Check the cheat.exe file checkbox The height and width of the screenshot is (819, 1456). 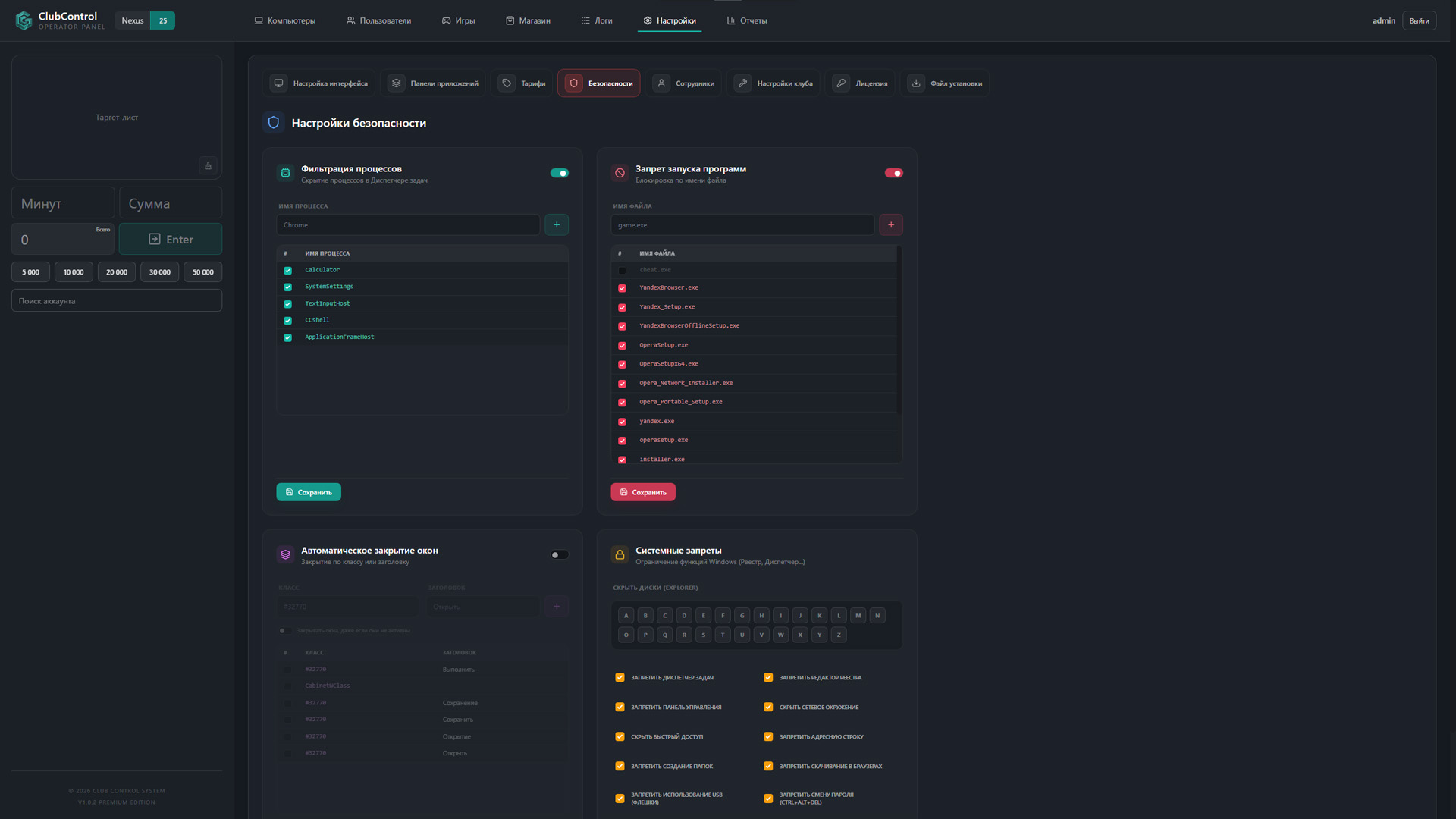click(623, 271)
